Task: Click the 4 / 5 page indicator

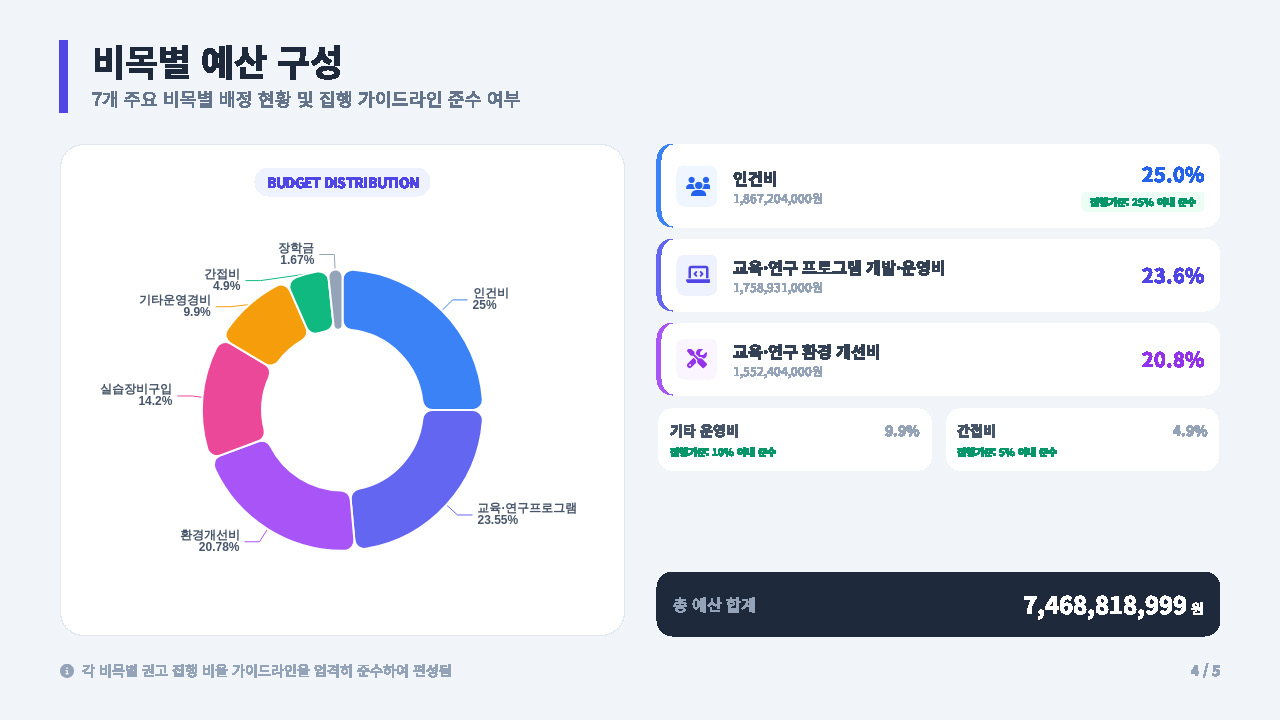Action: pos(1205,671)
